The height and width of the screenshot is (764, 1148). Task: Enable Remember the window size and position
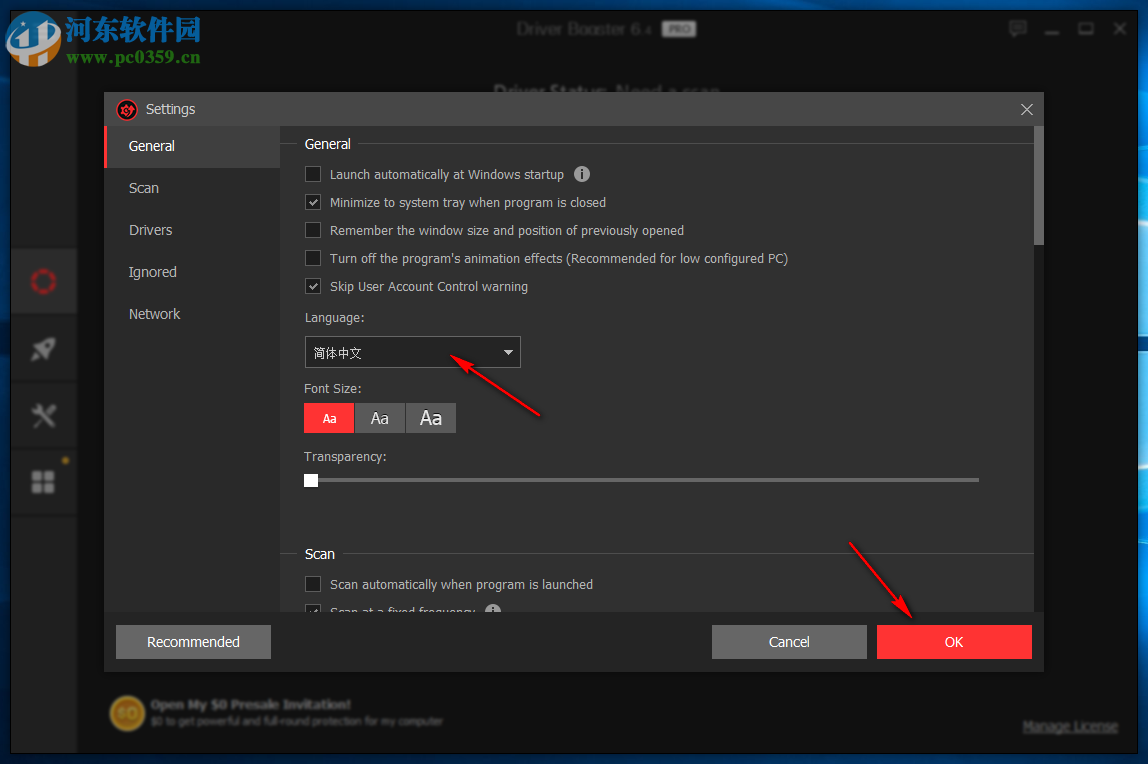click(313, 230)
